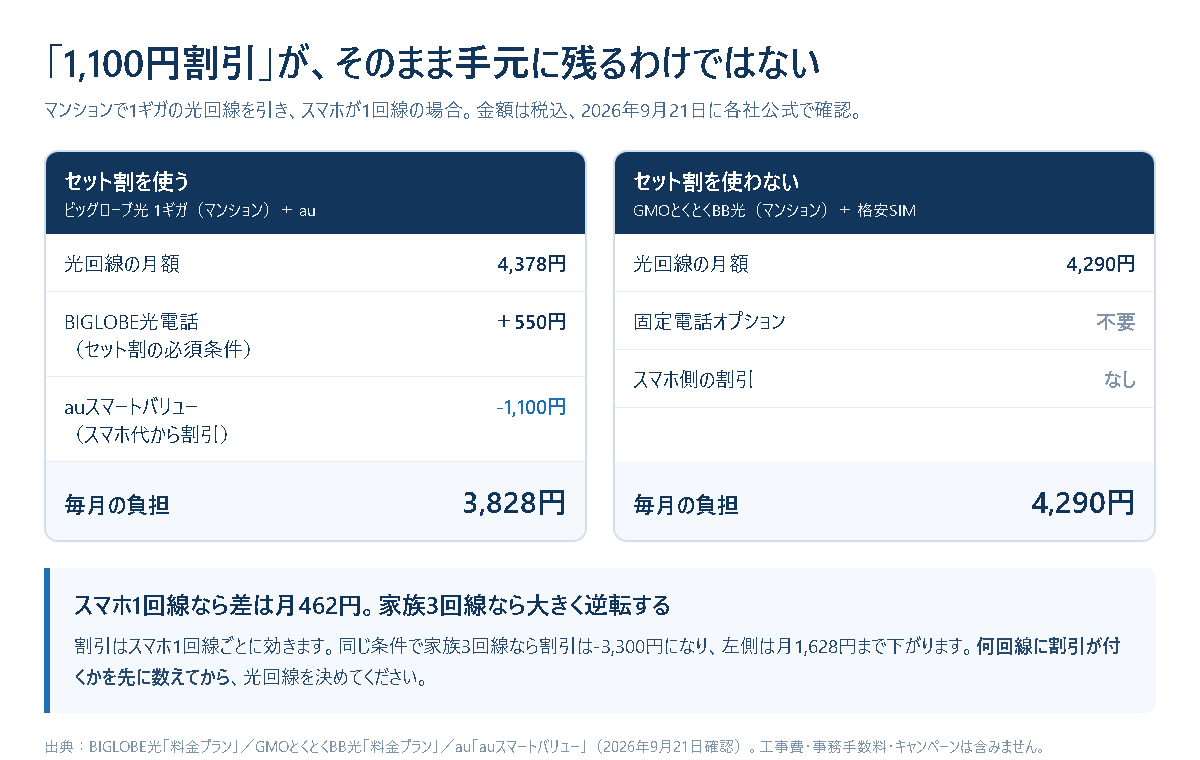Screen dimensions: 1200x760
Task: Click the subtitle starting with マンションで1ギガの光回線
Action: pyautogui.click(x=453, y=110)
